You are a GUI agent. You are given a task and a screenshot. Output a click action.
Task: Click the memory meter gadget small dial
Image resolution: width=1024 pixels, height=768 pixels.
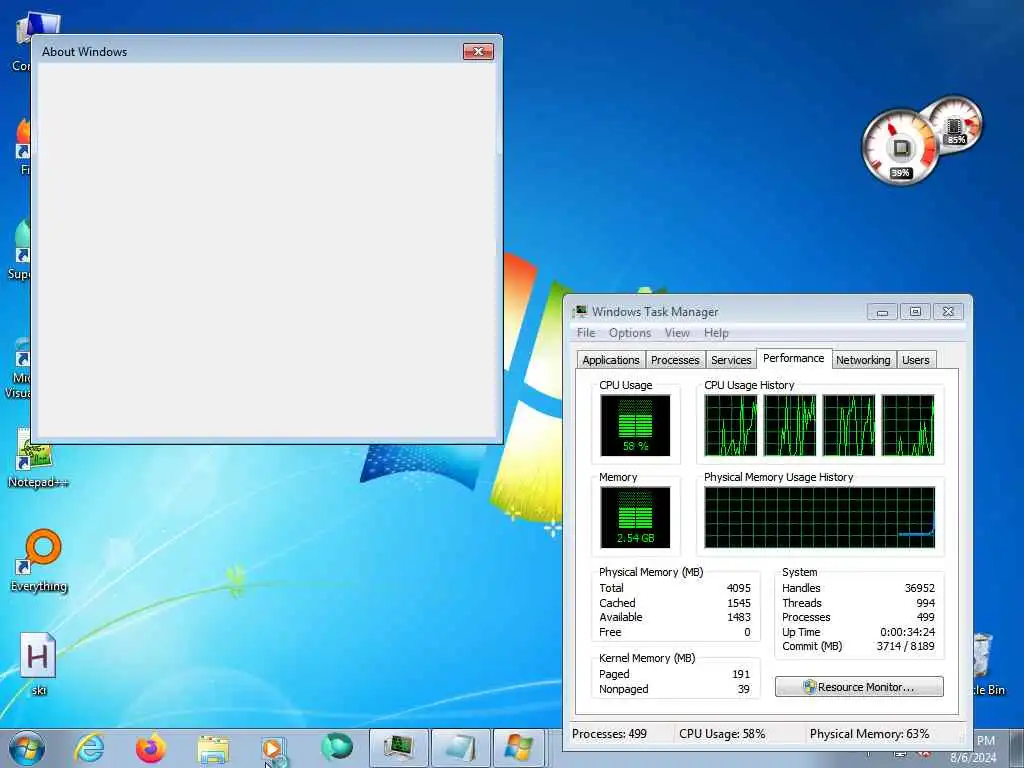[x=955, y=124]
